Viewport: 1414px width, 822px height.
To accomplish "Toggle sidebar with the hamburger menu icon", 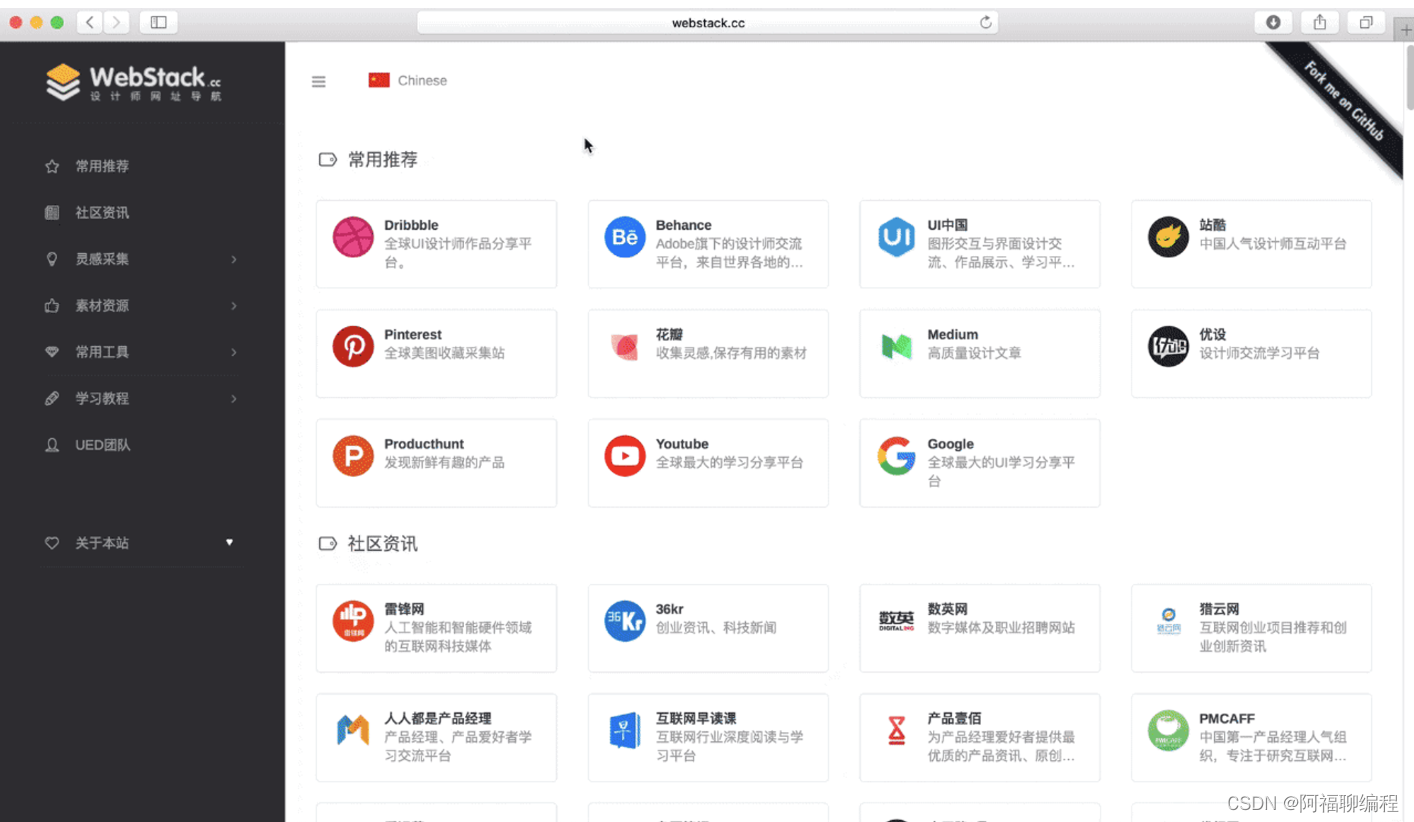I will [319, 82].
